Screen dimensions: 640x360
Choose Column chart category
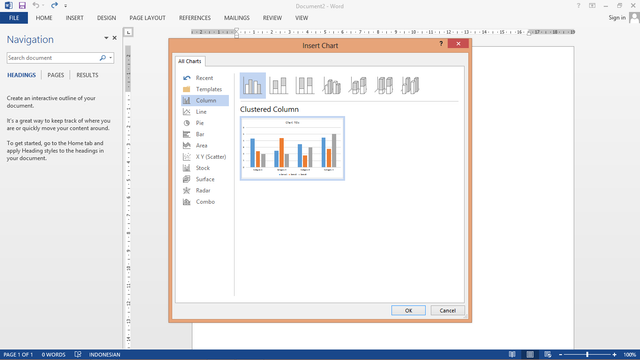[204, 100]
